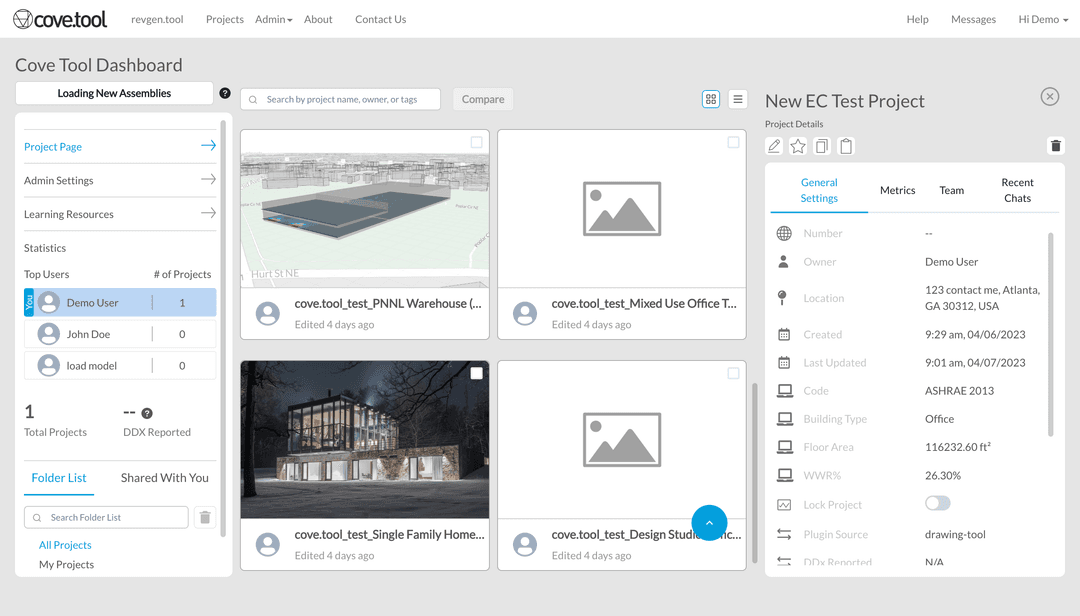The height and width of the screenshot is (616, 1080).
Task: Open revgen.tool link
Action: pos(157,19)
